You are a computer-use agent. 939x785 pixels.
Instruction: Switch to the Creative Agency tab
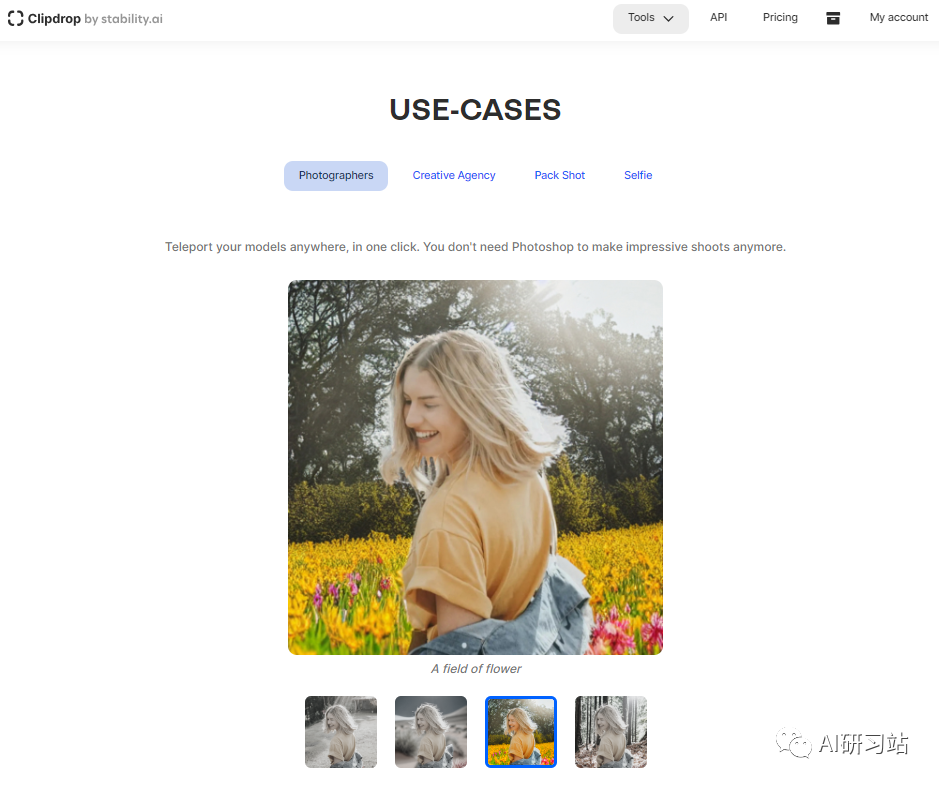point(454,175)
